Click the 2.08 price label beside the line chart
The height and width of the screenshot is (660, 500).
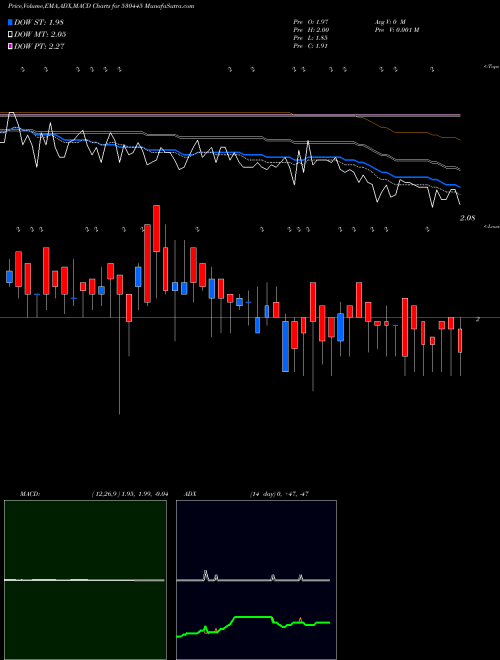pyautogui.click(x=468, y=218)
